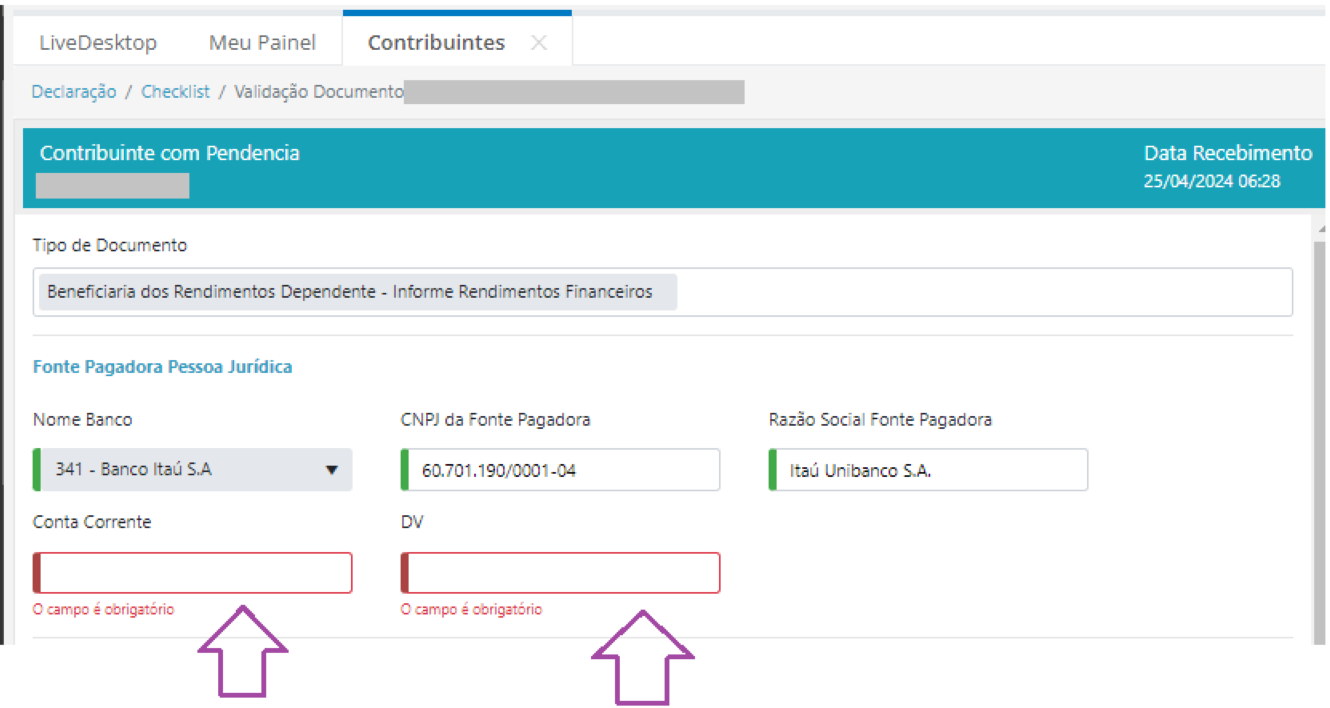Viewport: 1330px width, 708px height.
Task: Click the Conta Corrente required-field error message
Action: point(104,609)
